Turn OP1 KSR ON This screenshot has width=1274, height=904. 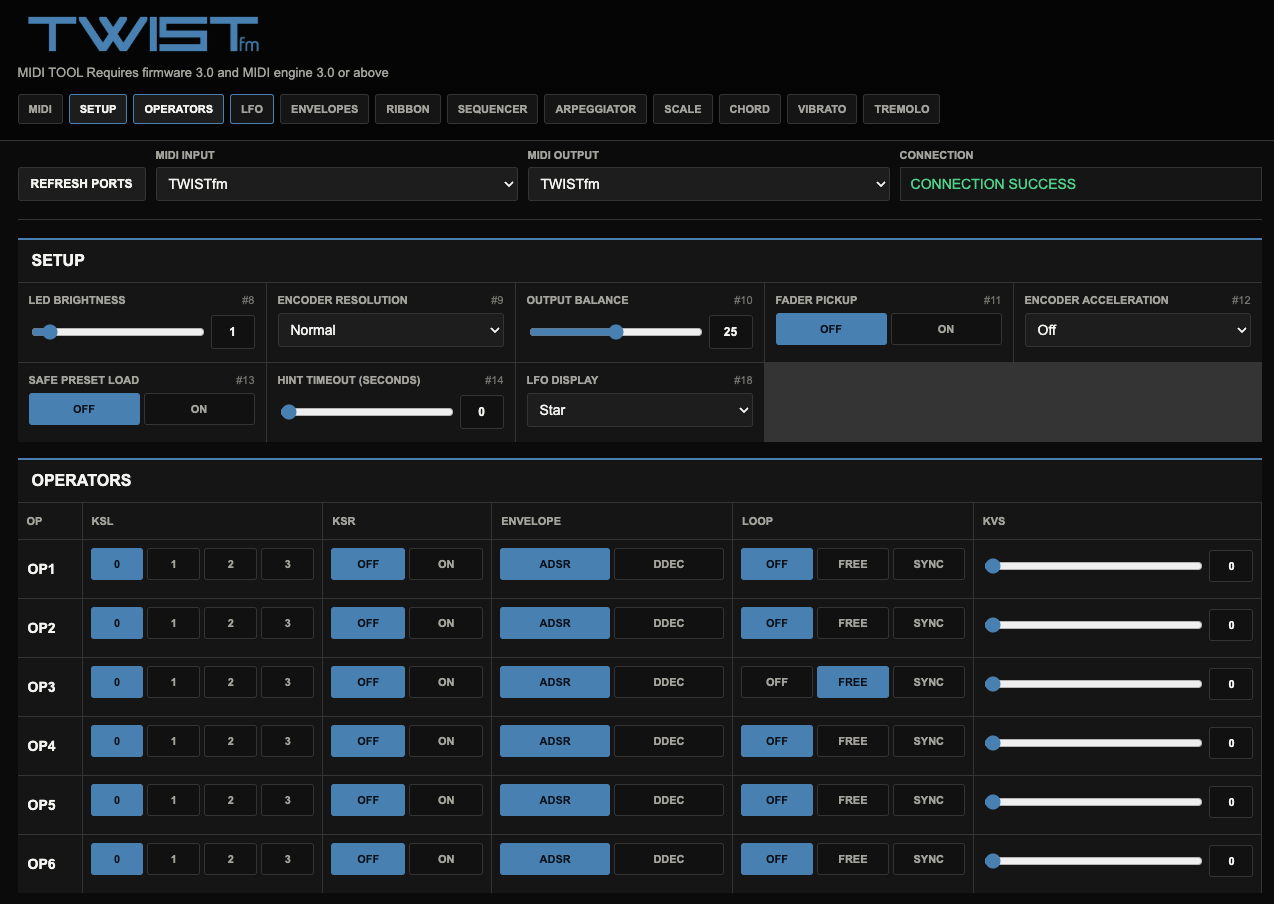pos(446,564)
